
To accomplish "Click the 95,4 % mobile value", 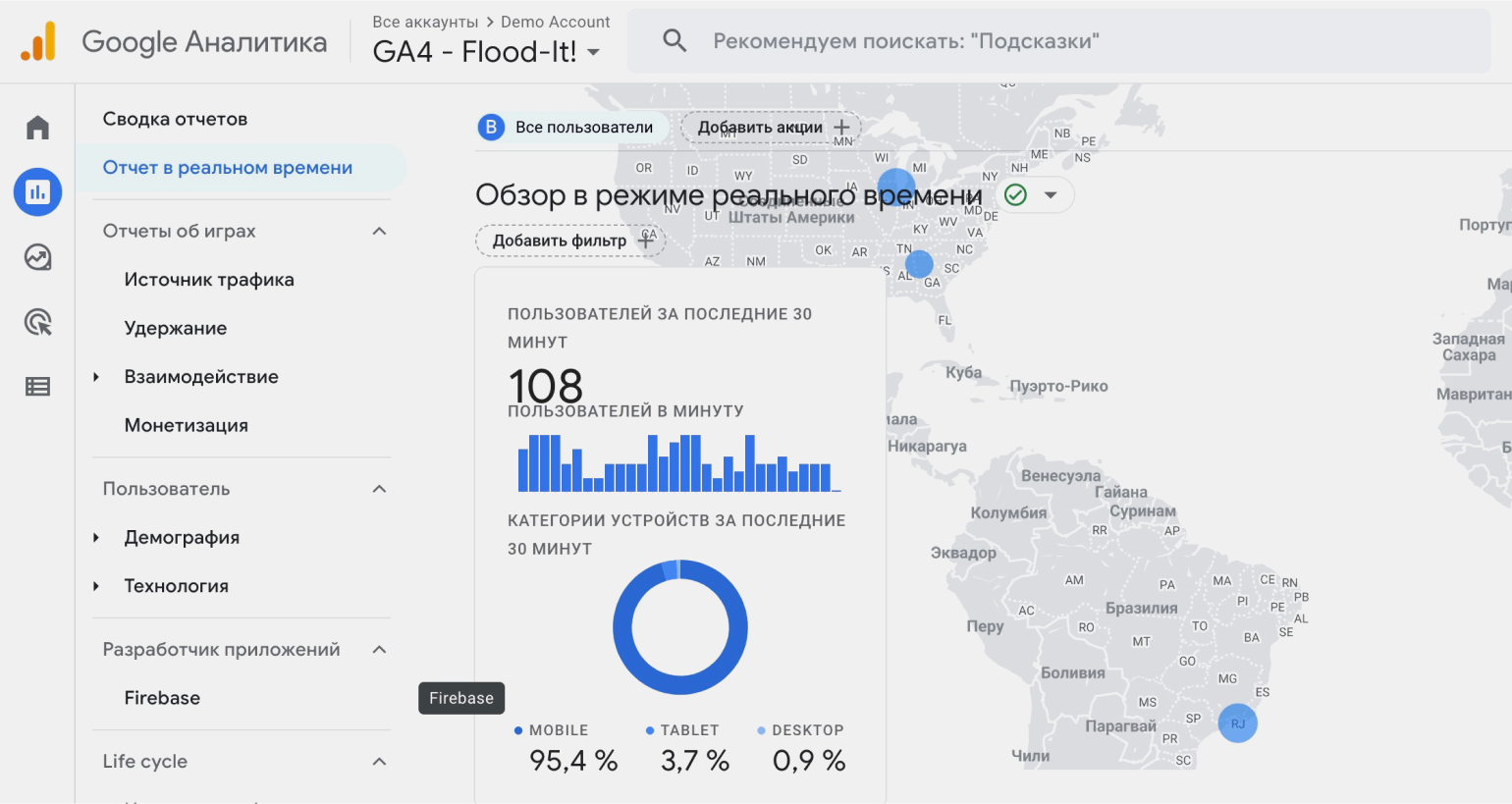I will point(573,761).
